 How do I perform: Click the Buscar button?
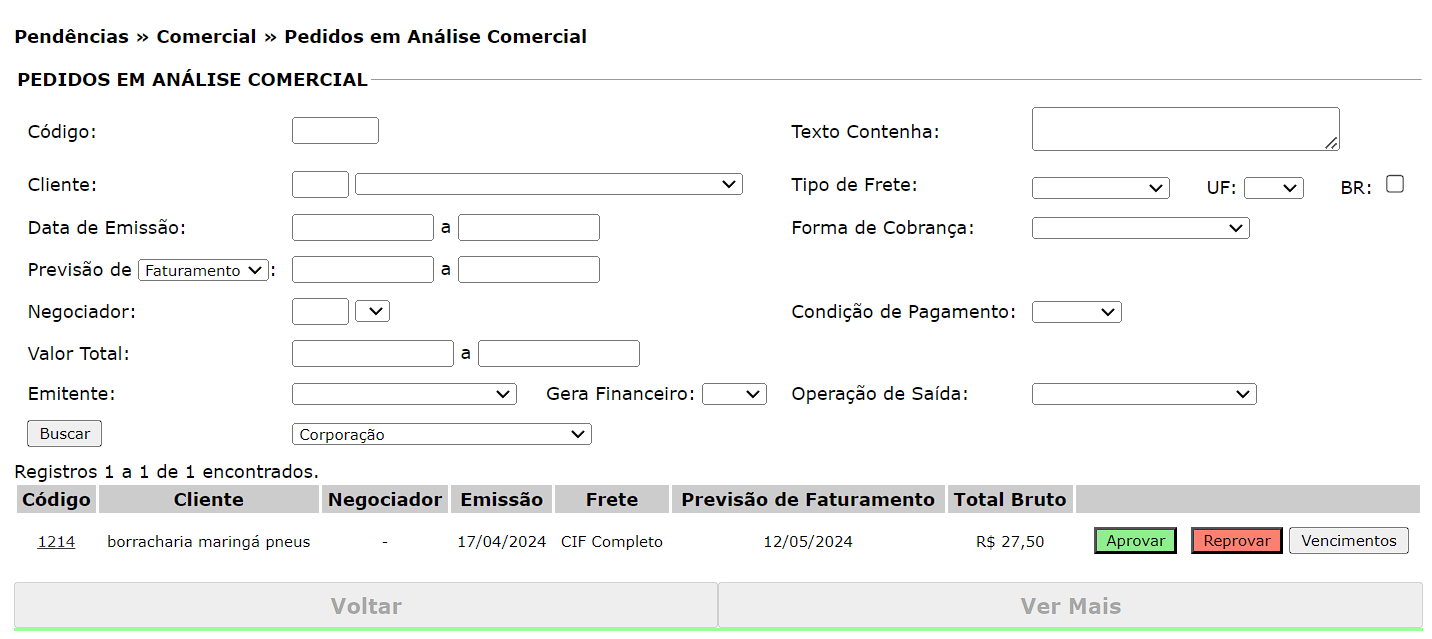pyautogui.click(x=65, y=434)
